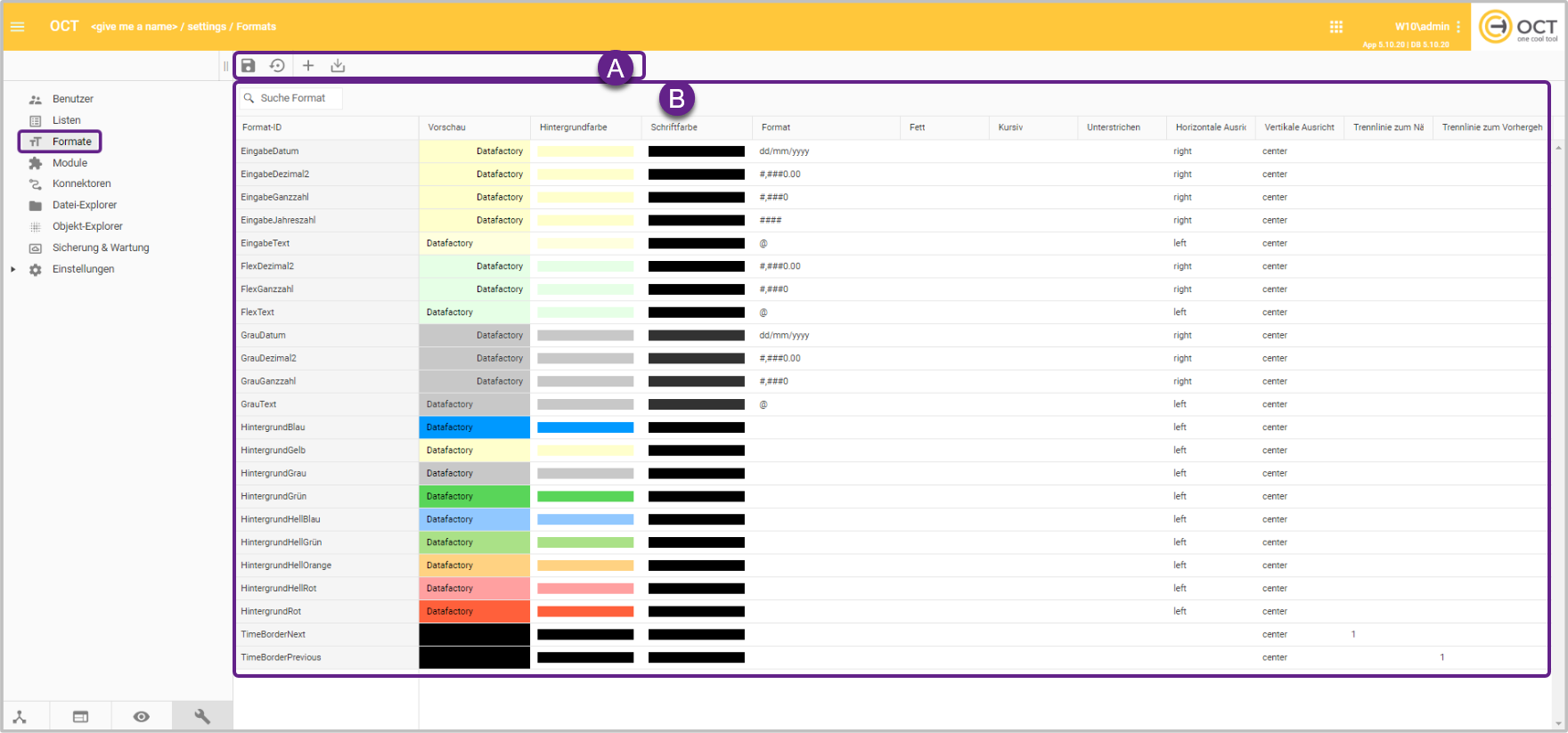Click the window layout icon at bottom

tap(80, 716)
